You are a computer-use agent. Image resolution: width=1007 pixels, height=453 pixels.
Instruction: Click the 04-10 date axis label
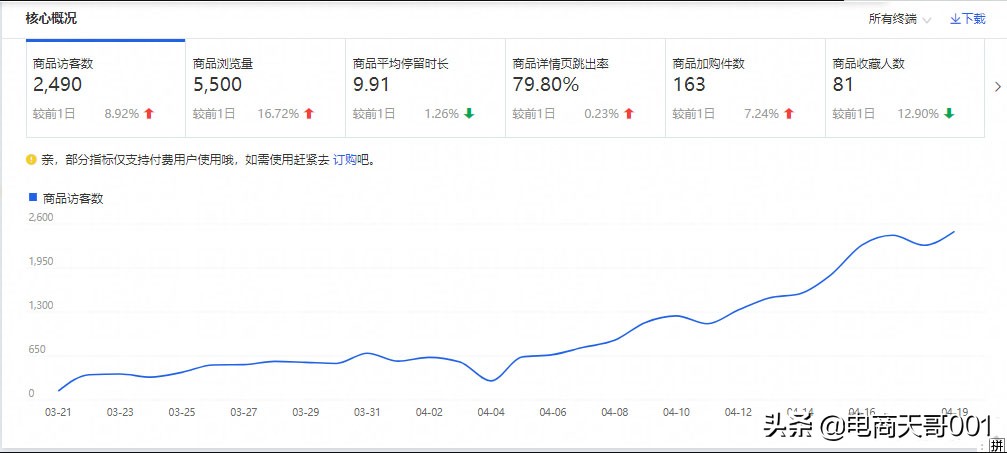tap(676, 412)
